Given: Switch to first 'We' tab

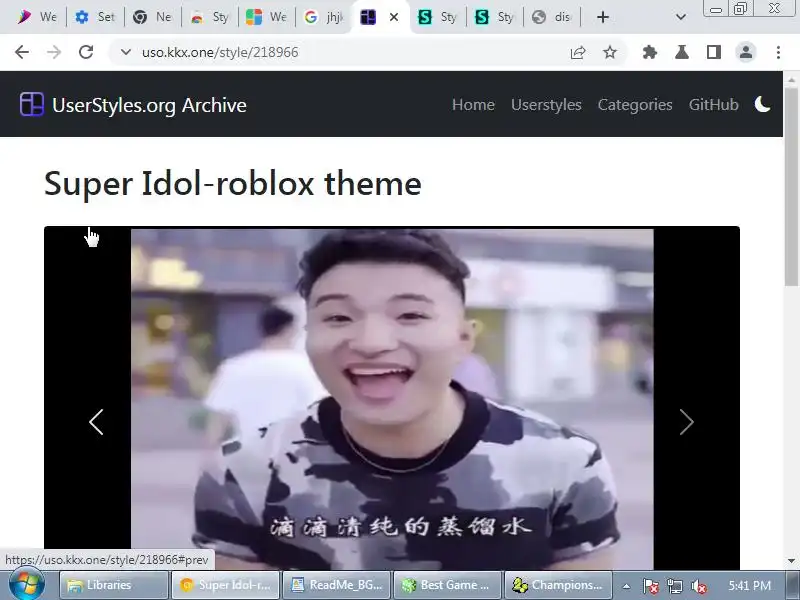Looking at the screenshot, I should click(37, 17).
